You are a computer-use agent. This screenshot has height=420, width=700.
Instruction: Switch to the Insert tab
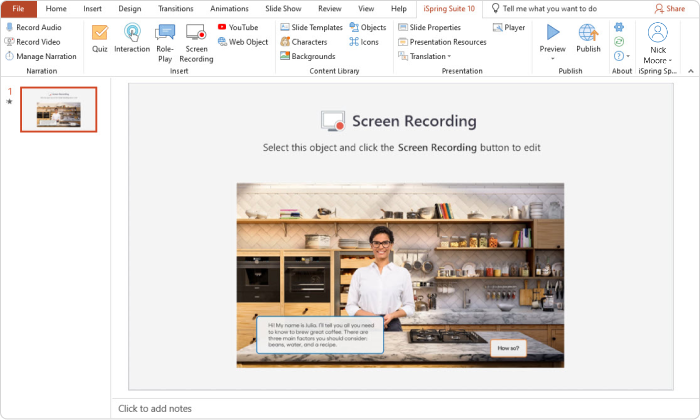tap(92, 8)
